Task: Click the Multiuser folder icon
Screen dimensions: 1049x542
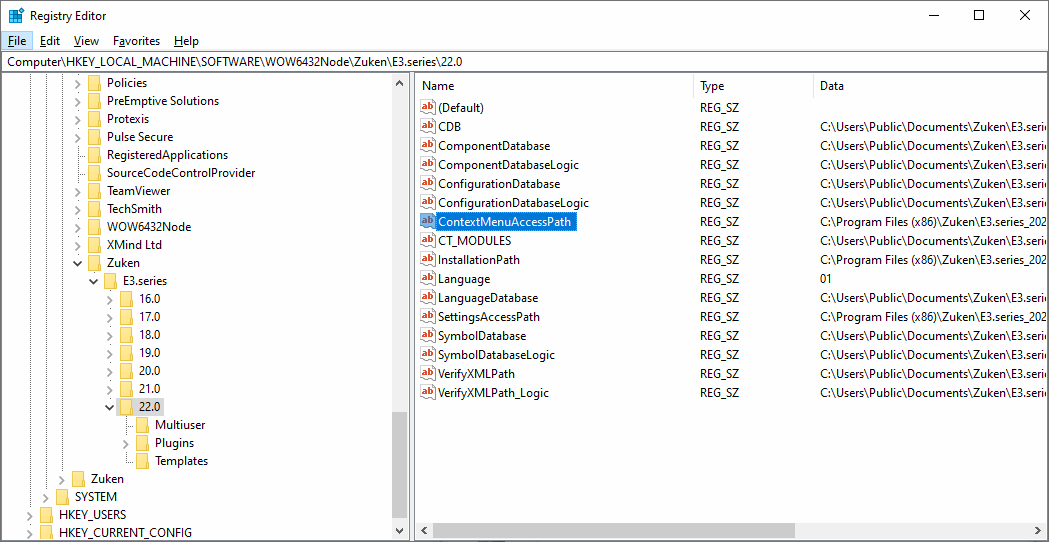Action: pyautogui.click(x=142, y=425)
